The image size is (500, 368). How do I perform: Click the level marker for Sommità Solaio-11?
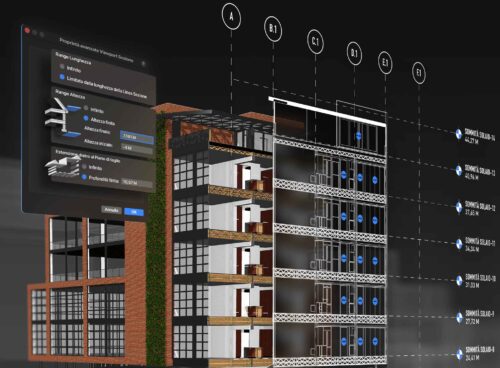pyautogui.click(x=460, y=244)
